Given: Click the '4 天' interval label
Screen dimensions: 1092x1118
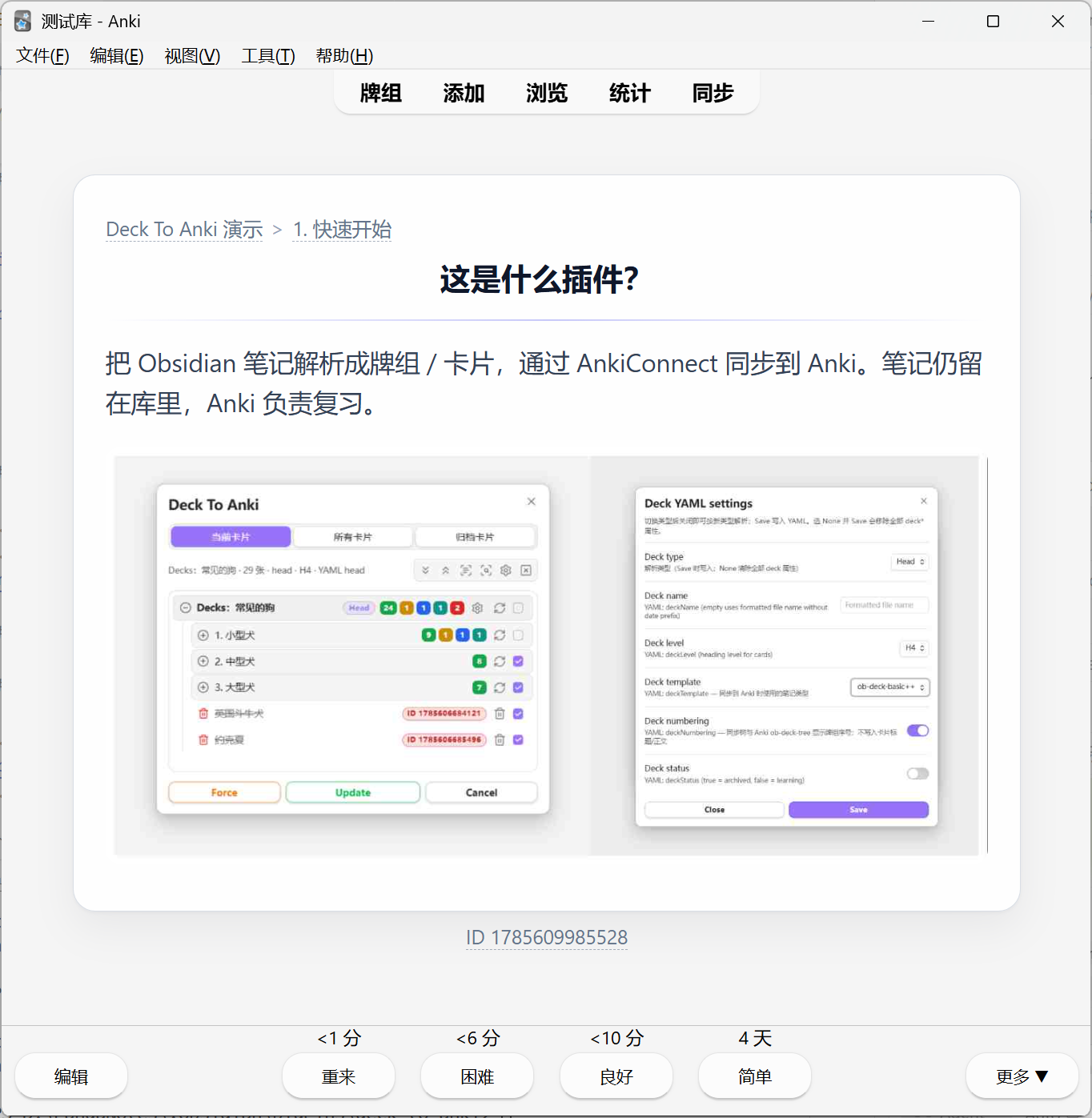Looking at the screenshot, I should [755, 1038].
